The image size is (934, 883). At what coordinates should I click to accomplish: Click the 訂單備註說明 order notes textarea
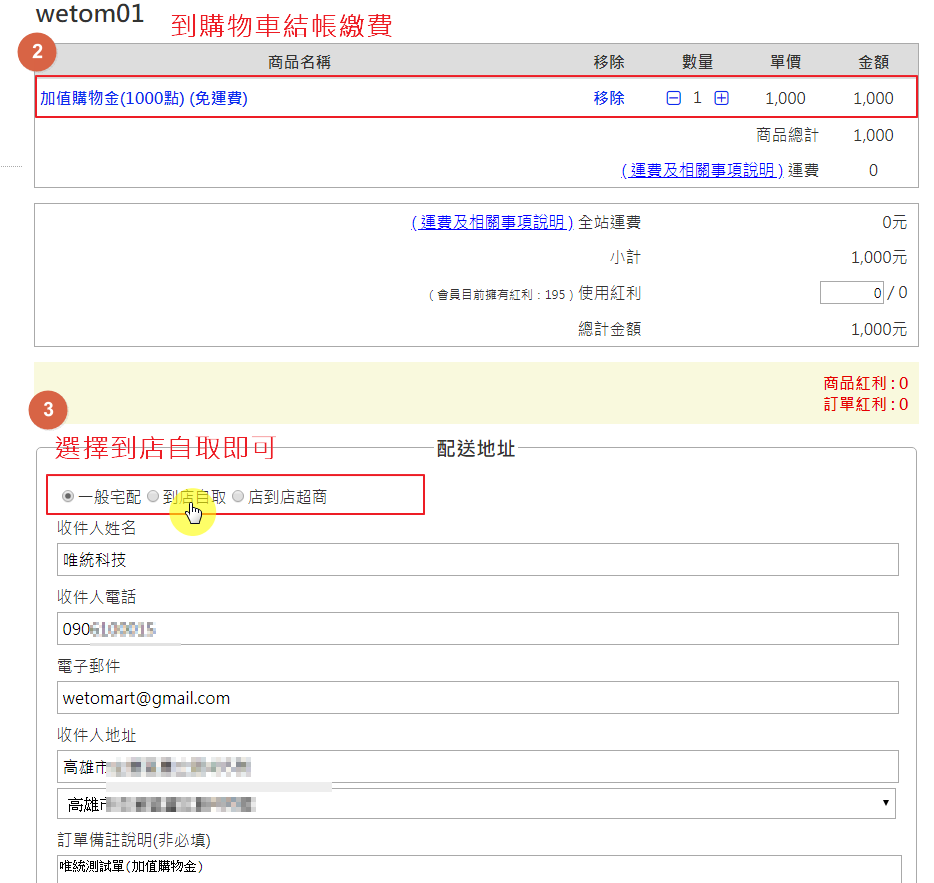point(479,868)
